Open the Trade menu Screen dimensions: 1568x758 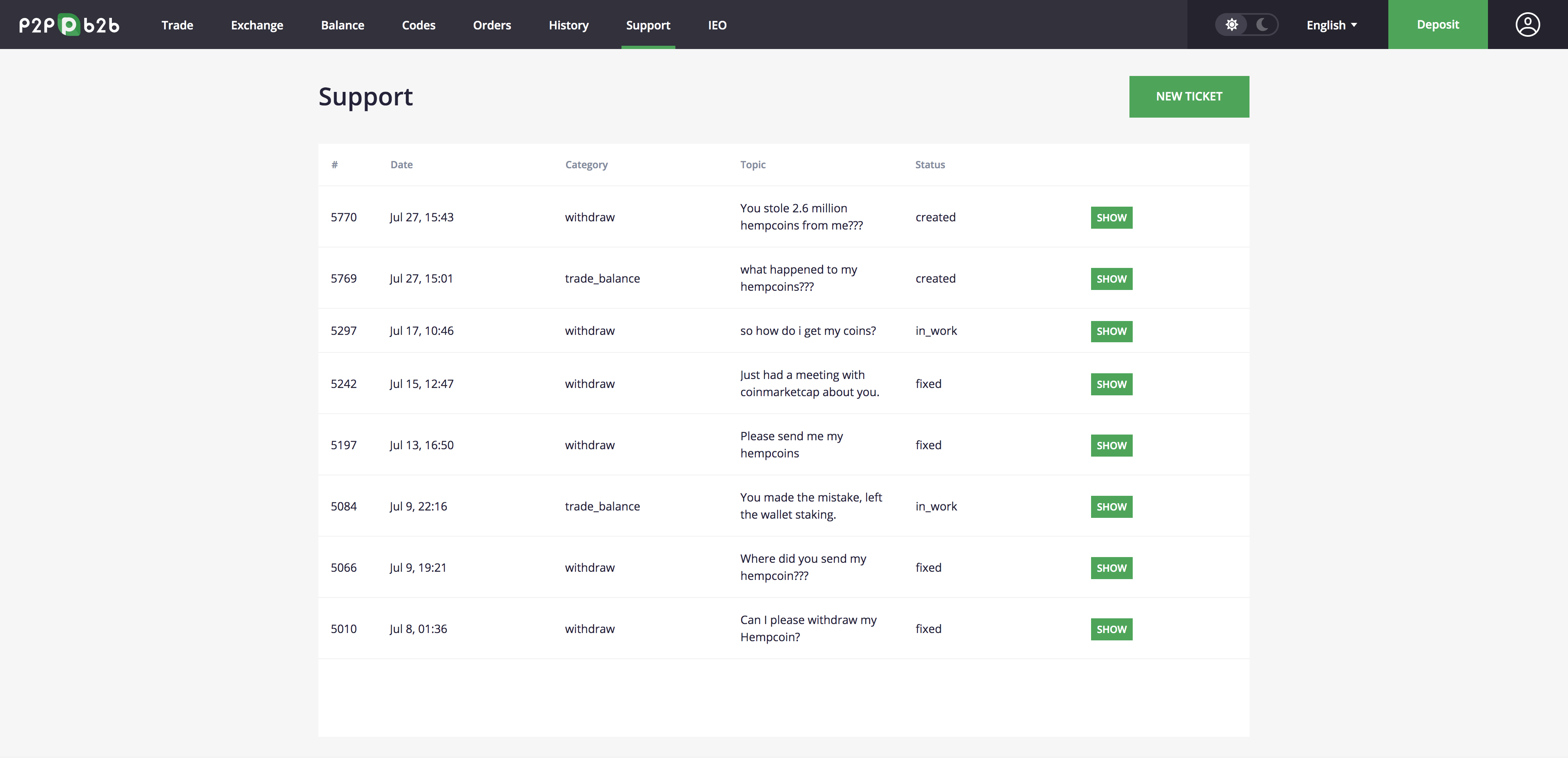pos(177,25)
